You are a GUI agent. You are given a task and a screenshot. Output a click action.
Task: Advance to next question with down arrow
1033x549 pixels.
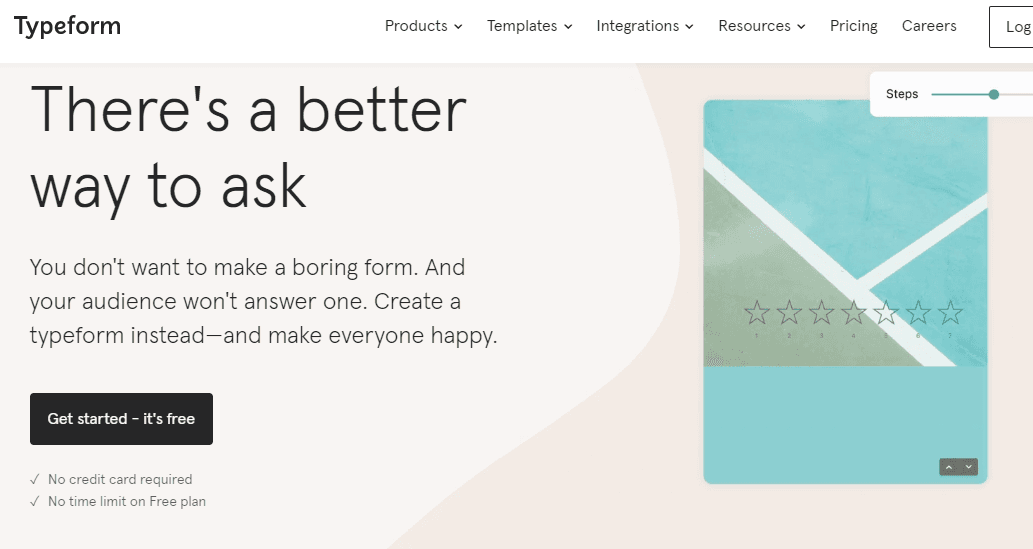pyautogui.click(x=968, y=467)
